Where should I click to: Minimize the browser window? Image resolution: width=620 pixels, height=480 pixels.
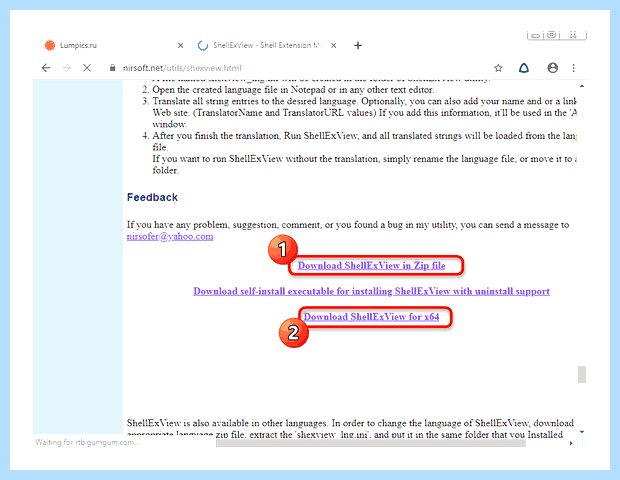click(535, 36)
